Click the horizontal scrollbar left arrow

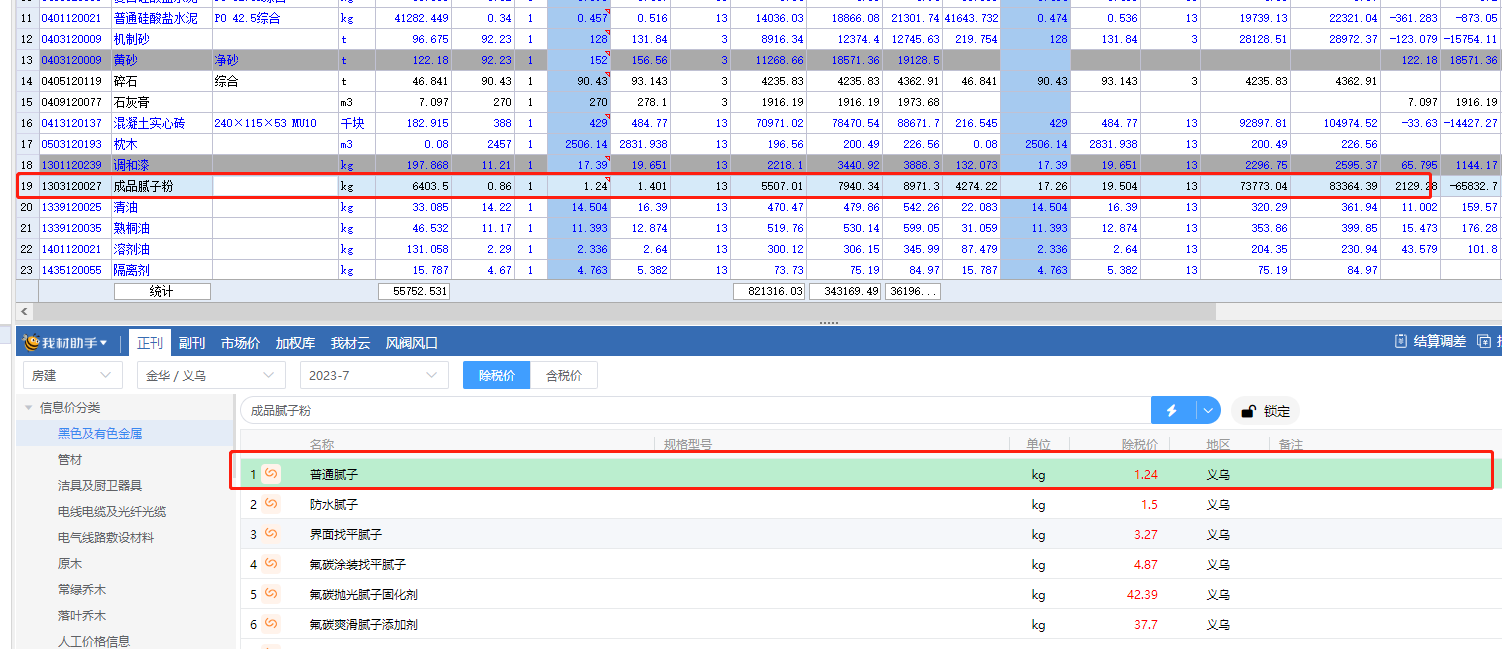click(24, 312)
